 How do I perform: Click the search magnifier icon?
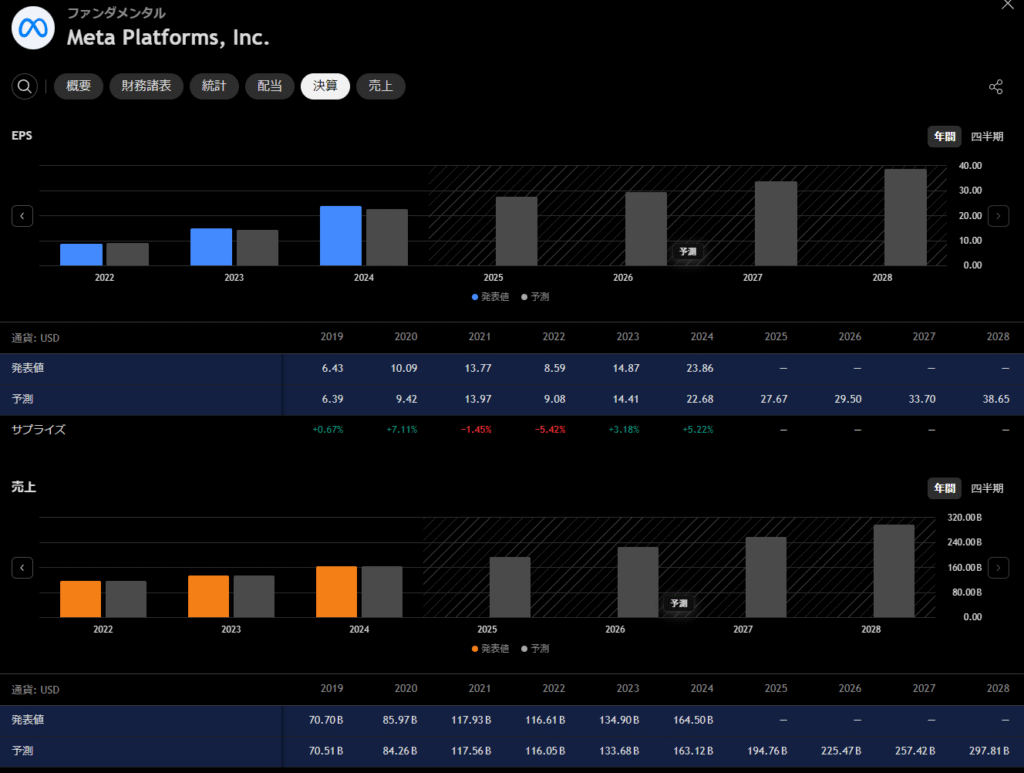24,86
